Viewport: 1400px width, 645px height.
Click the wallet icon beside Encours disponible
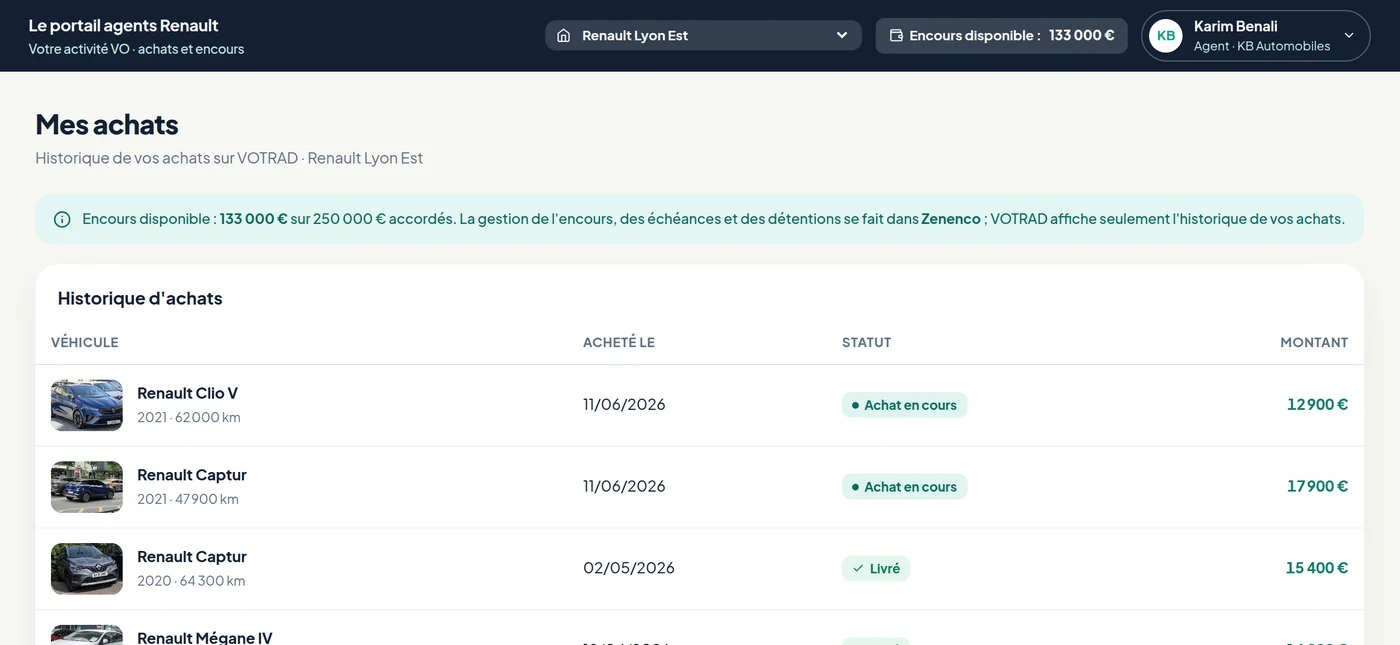coord(896,36)
